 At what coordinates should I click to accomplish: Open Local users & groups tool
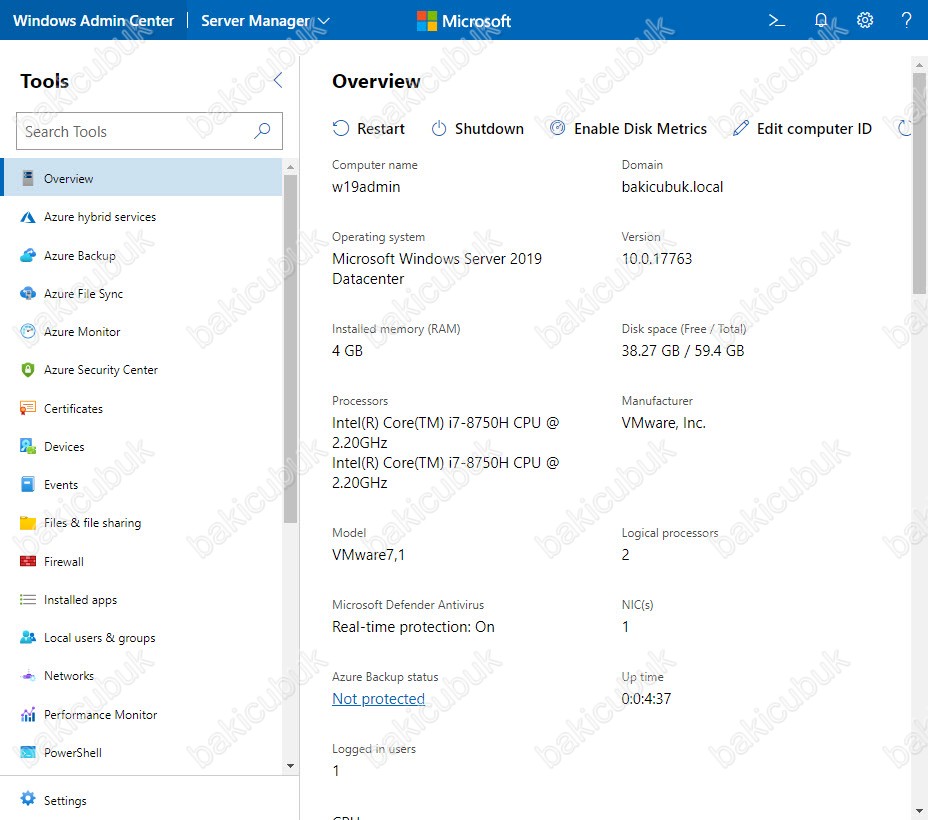click(143, 637)
